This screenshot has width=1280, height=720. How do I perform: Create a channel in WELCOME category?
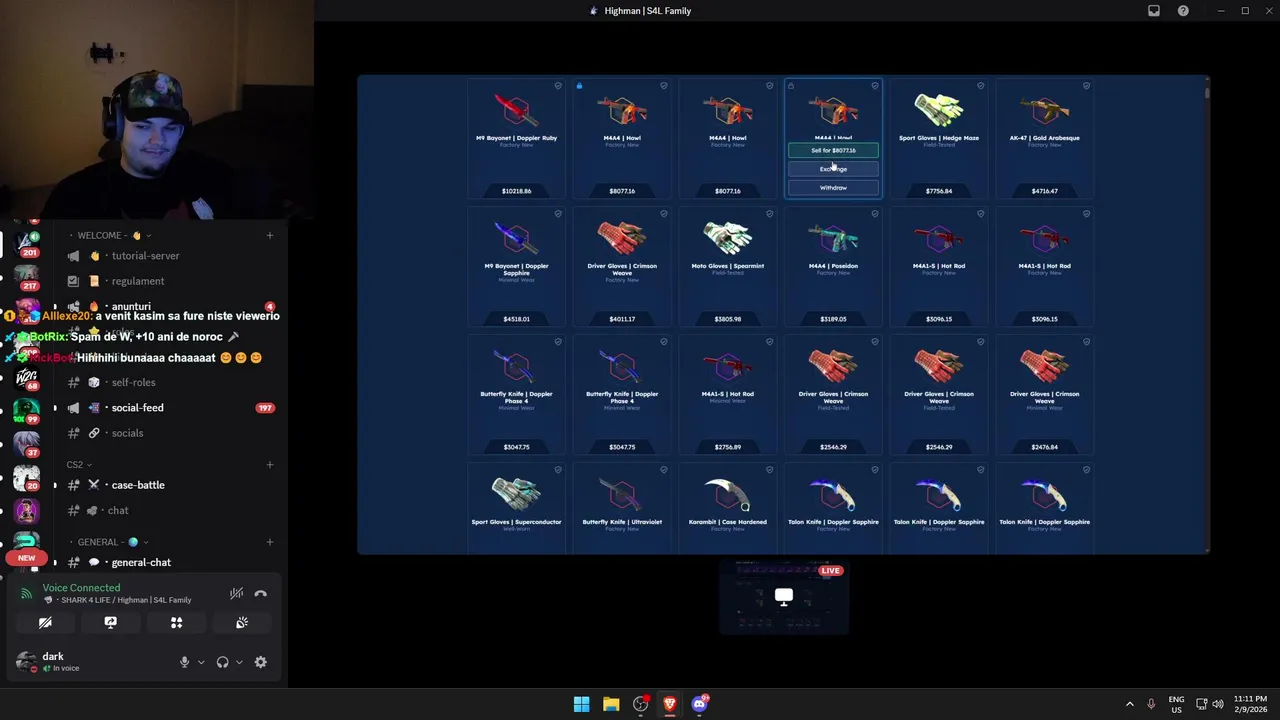269,235
